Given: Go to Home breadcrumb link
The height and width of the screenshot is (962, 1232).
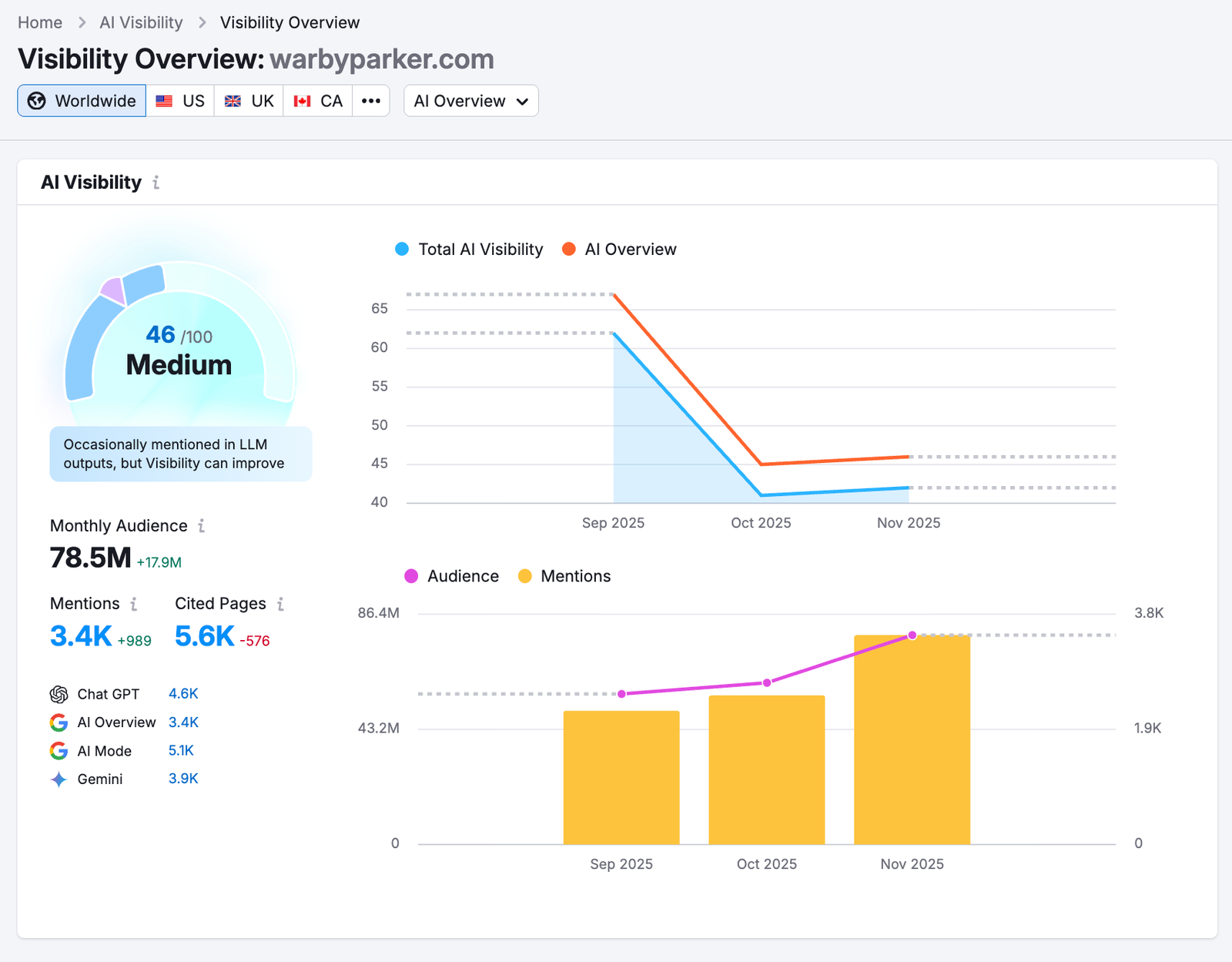Looking at the screenshot, I should [40, 22].
